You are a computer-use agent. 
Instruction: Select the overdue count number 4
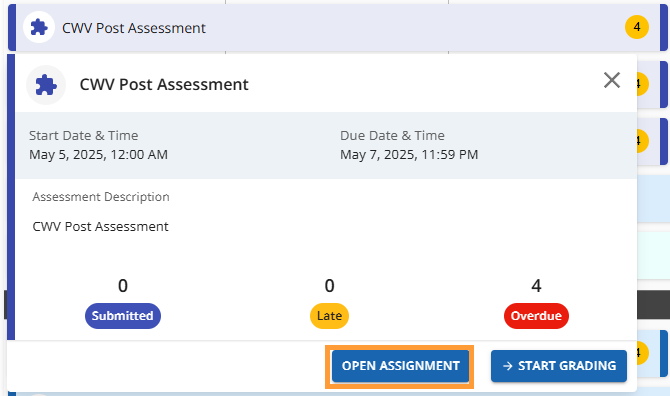point(536,285)
